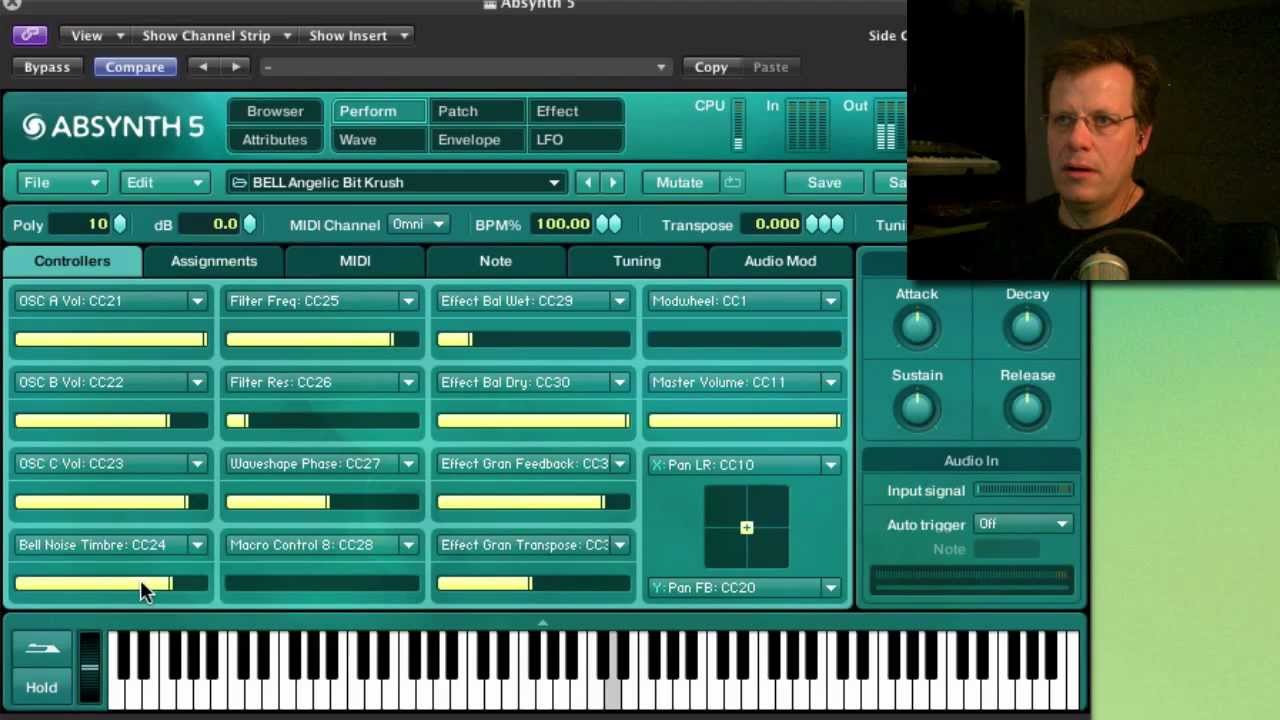Adjust the Bell Noise Timbre: CC24 slider
Screen dimensions: 1280x720
[111, 584]
